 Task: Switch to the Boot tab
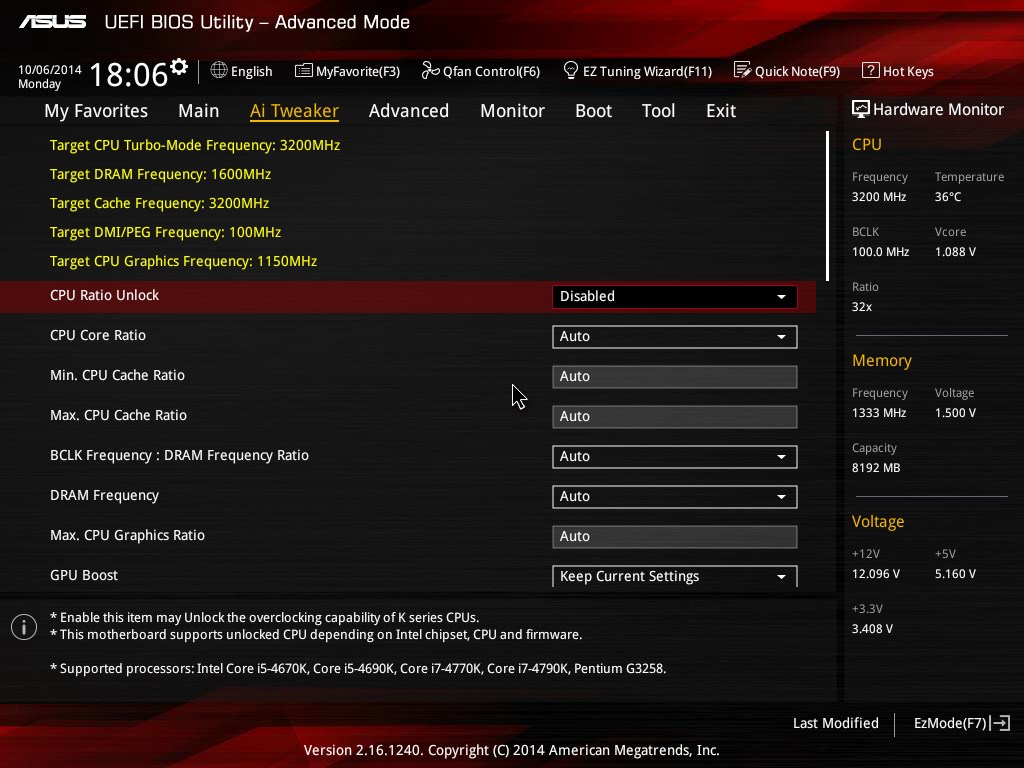pyautogui.click(x=594, y=111)
